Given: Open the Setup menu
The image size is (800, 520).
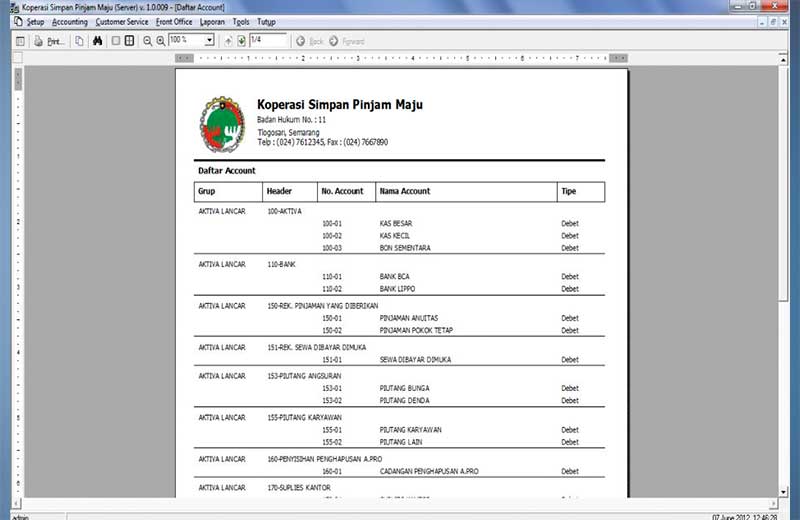Looking at the screenshot, I should coord(35,21).
